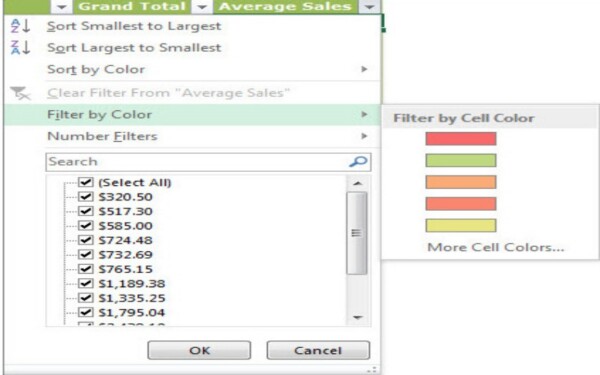Filter by the yellow cell color
The width and height of the screenshot is (600, 375).
[x=461, y=226]
